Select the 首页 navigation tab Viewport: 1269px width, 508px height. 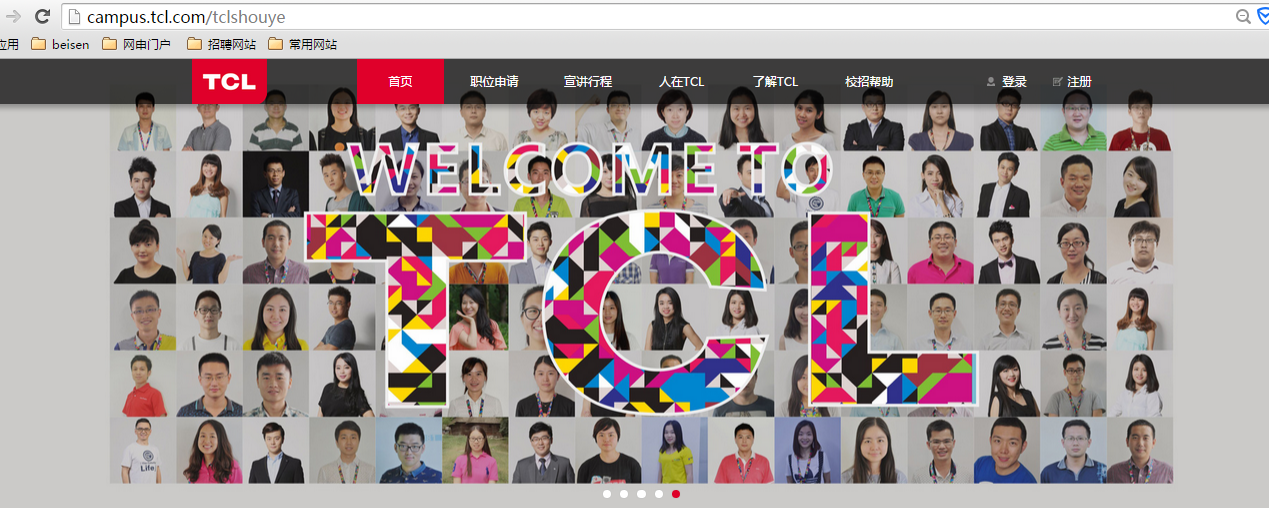400,82
